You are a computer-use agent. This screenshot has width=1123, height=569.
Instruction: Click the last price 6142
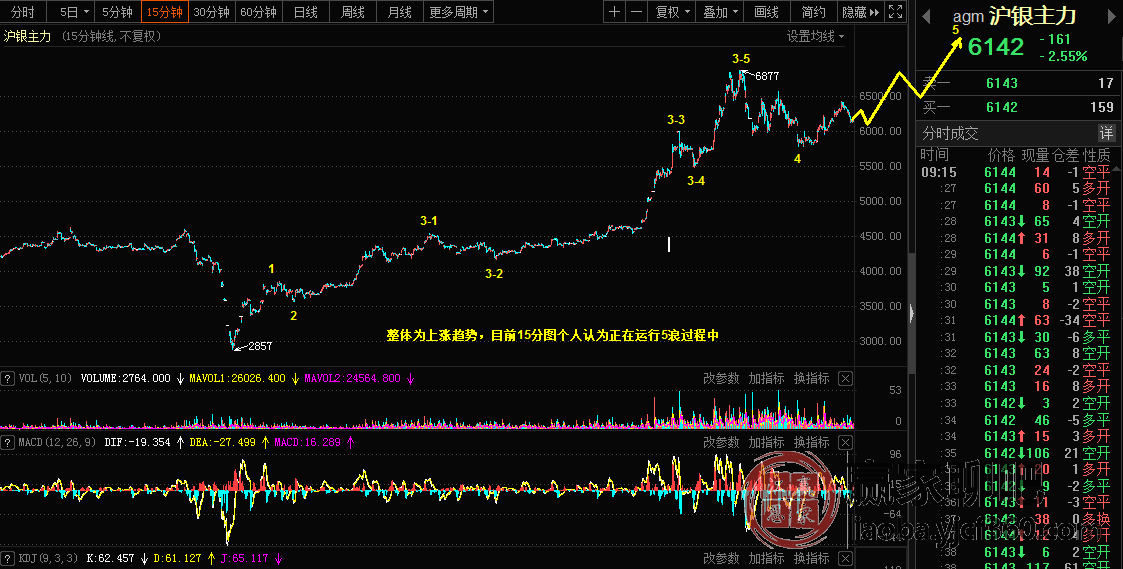(x=996, y=47)
